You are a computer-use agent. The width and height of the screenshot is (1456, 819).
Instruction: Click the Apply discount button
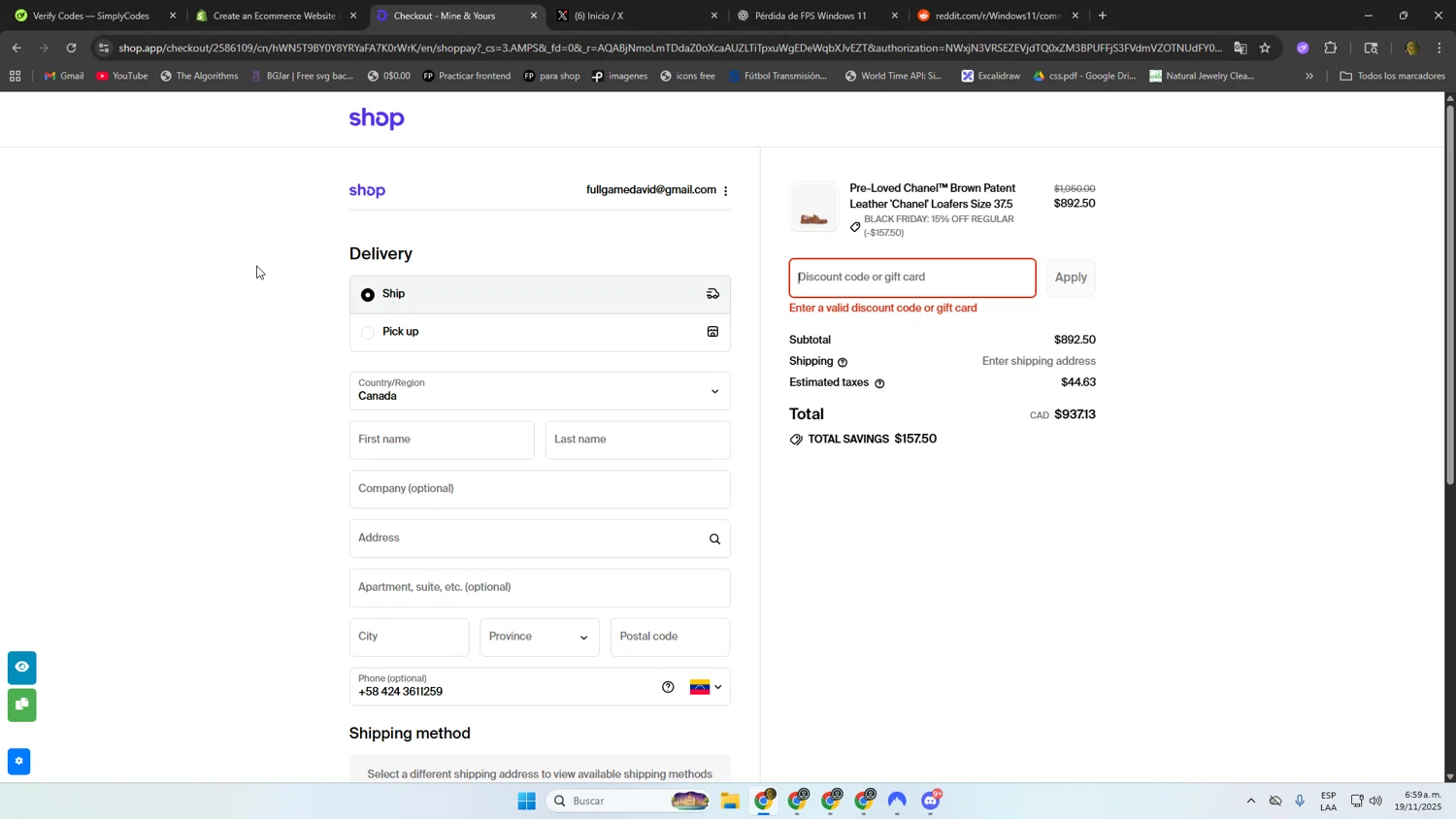(1071, 278)
